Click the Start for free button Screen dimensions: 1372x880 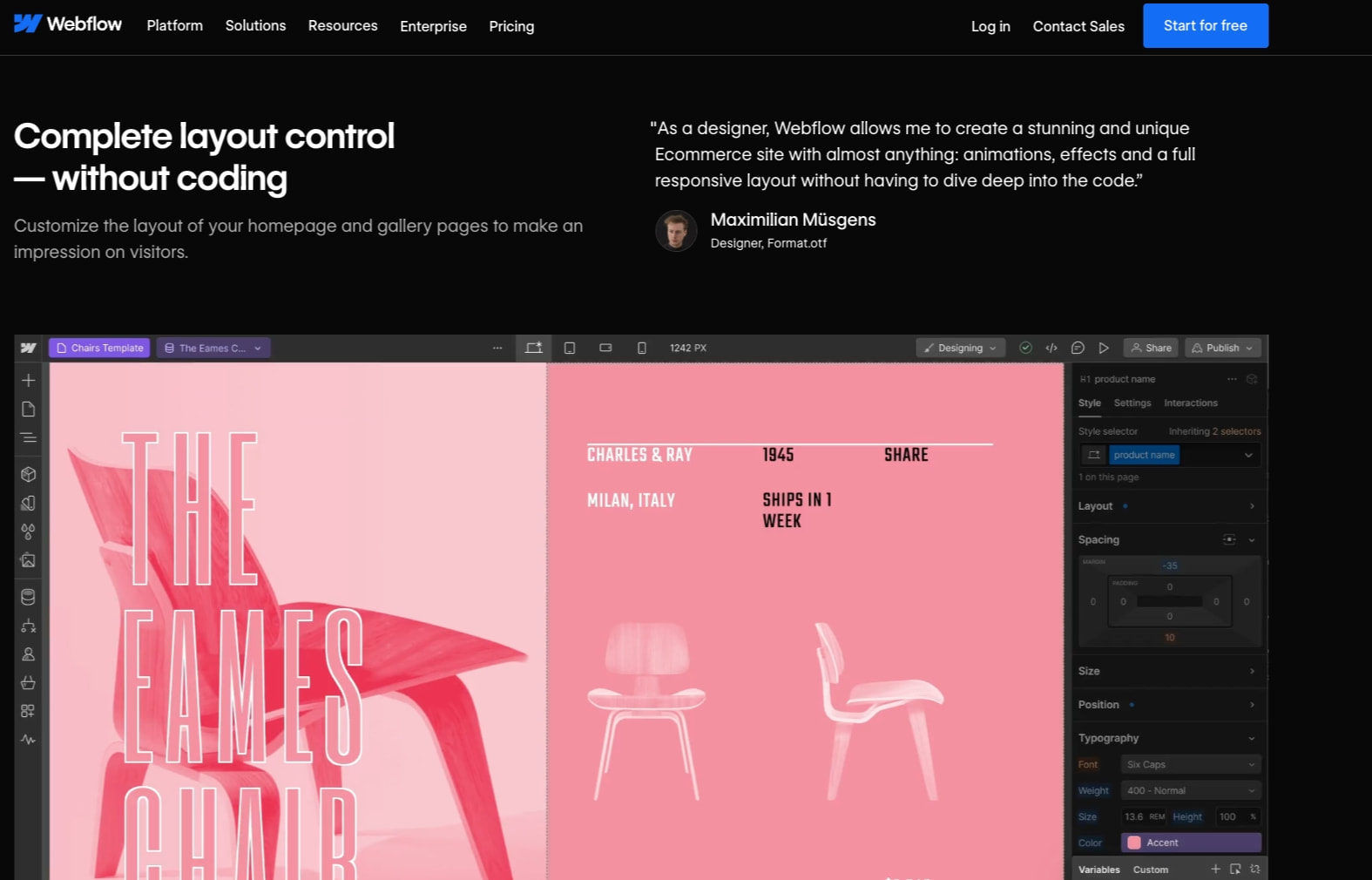point(1206,25)
